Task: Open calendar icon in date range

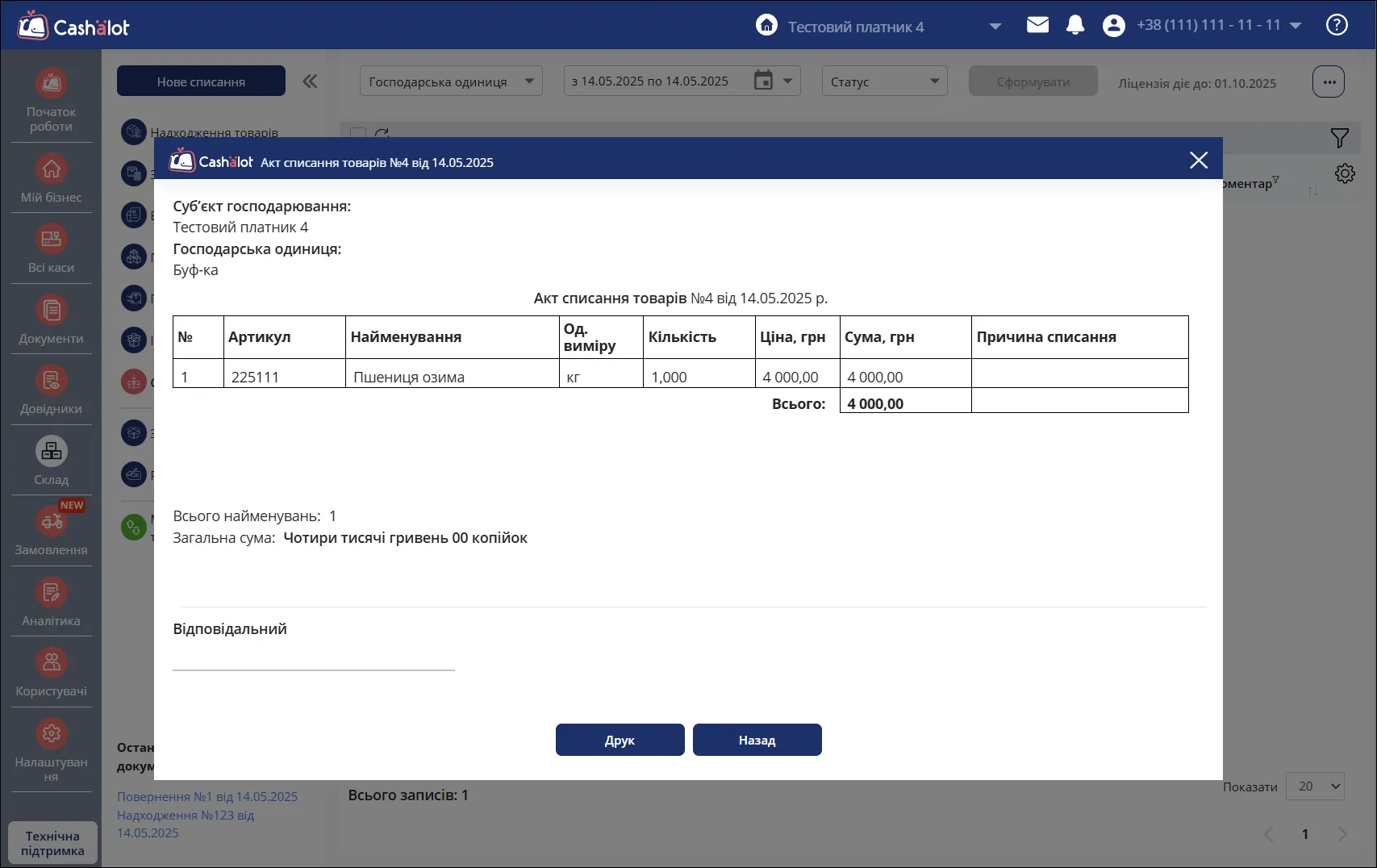Action: pos(763,81)
